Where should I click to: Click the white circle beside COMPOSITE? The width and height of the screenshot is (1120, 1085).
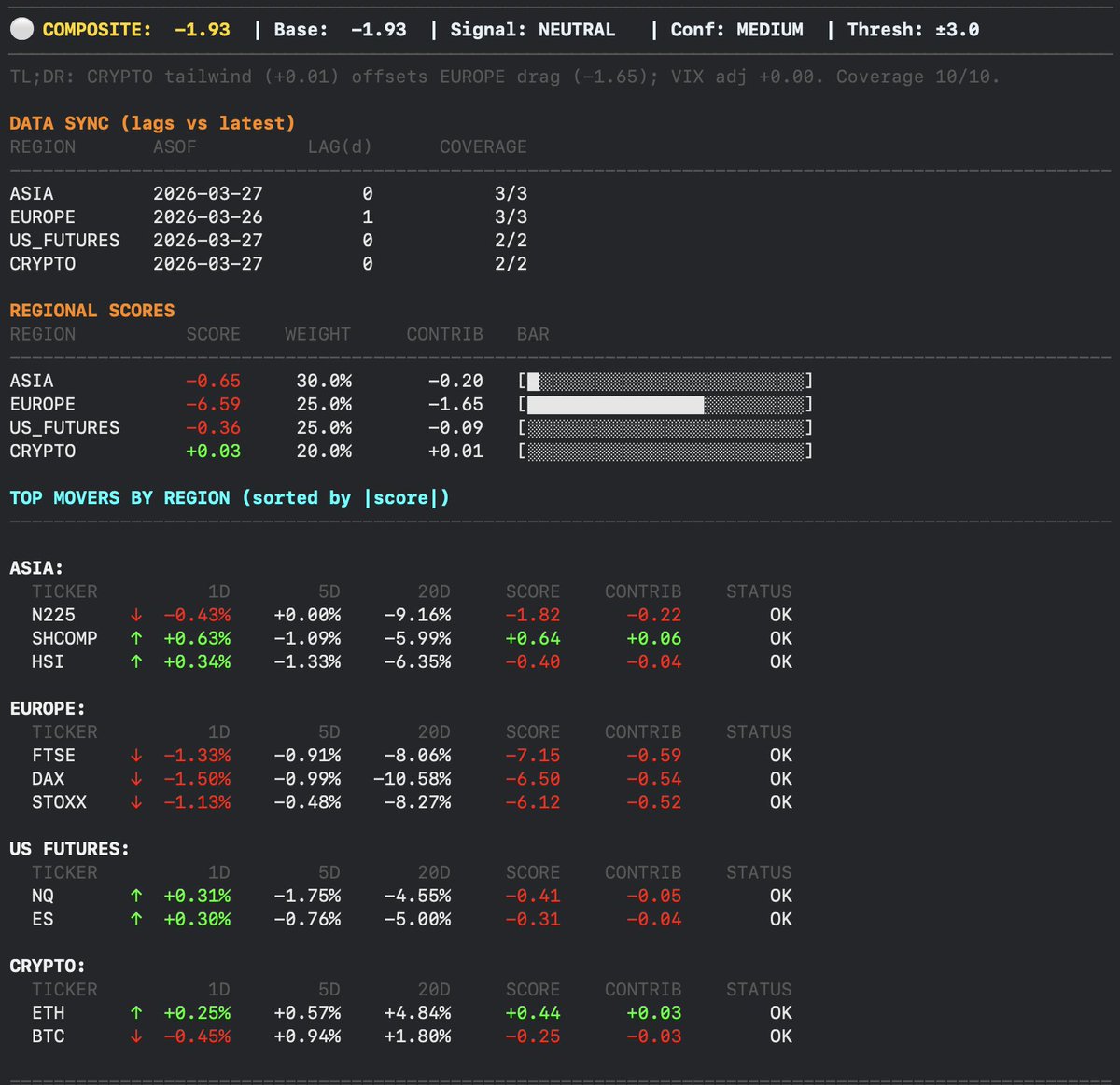coord(21,30)
